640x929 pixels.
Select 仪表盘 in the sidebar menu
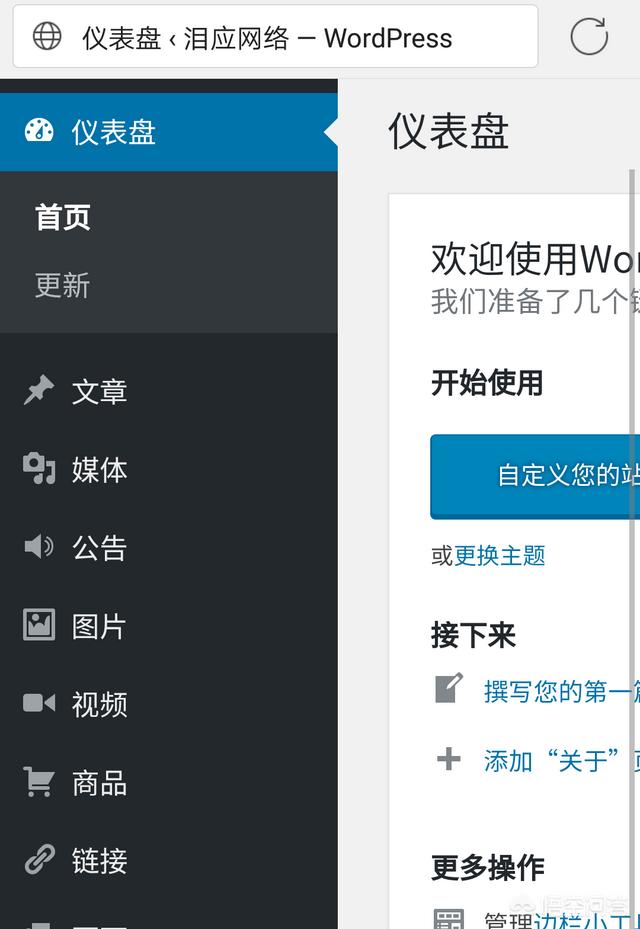click(169, 132)
